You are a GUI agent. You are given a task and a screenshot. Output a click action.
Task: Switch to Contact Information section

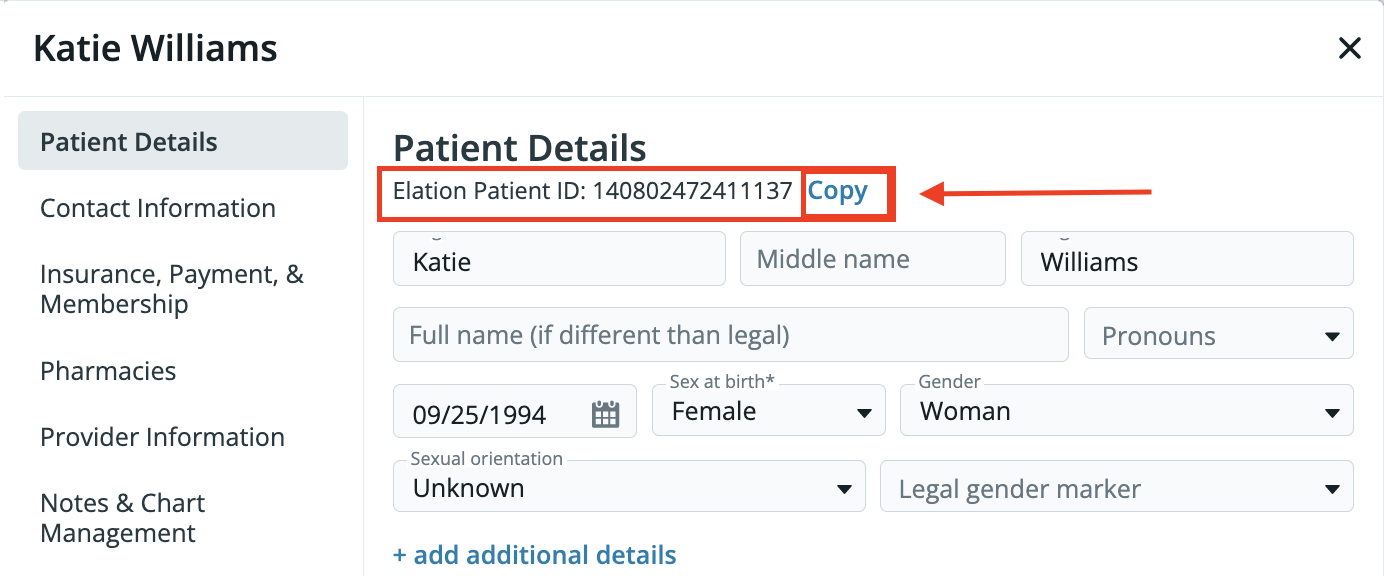[158, 208]
